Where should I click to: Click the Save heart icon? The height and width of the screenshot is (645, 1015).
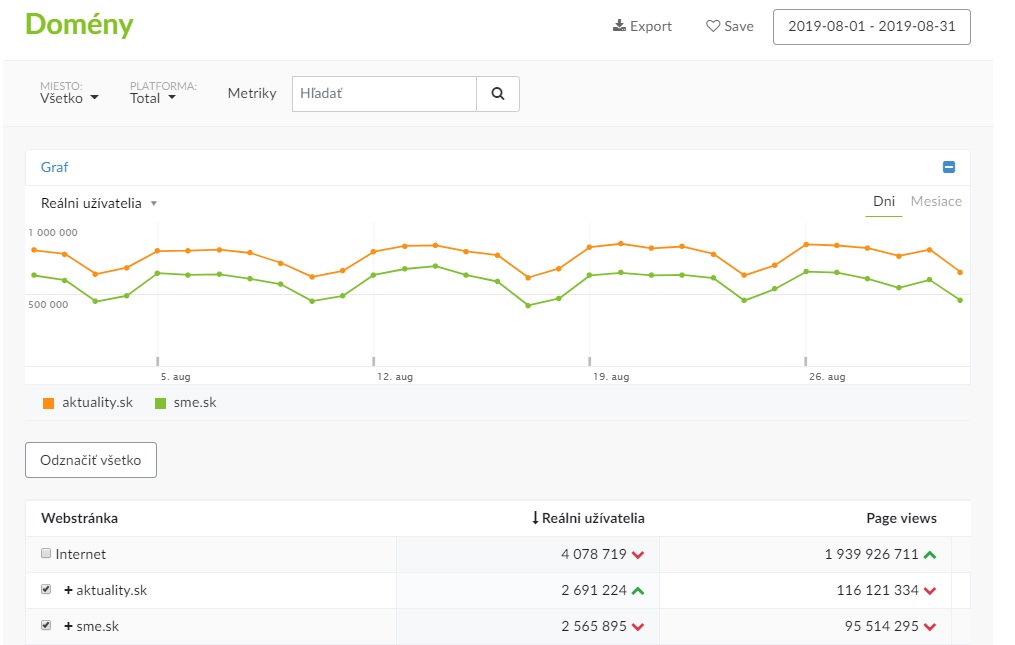pos(713,26)
